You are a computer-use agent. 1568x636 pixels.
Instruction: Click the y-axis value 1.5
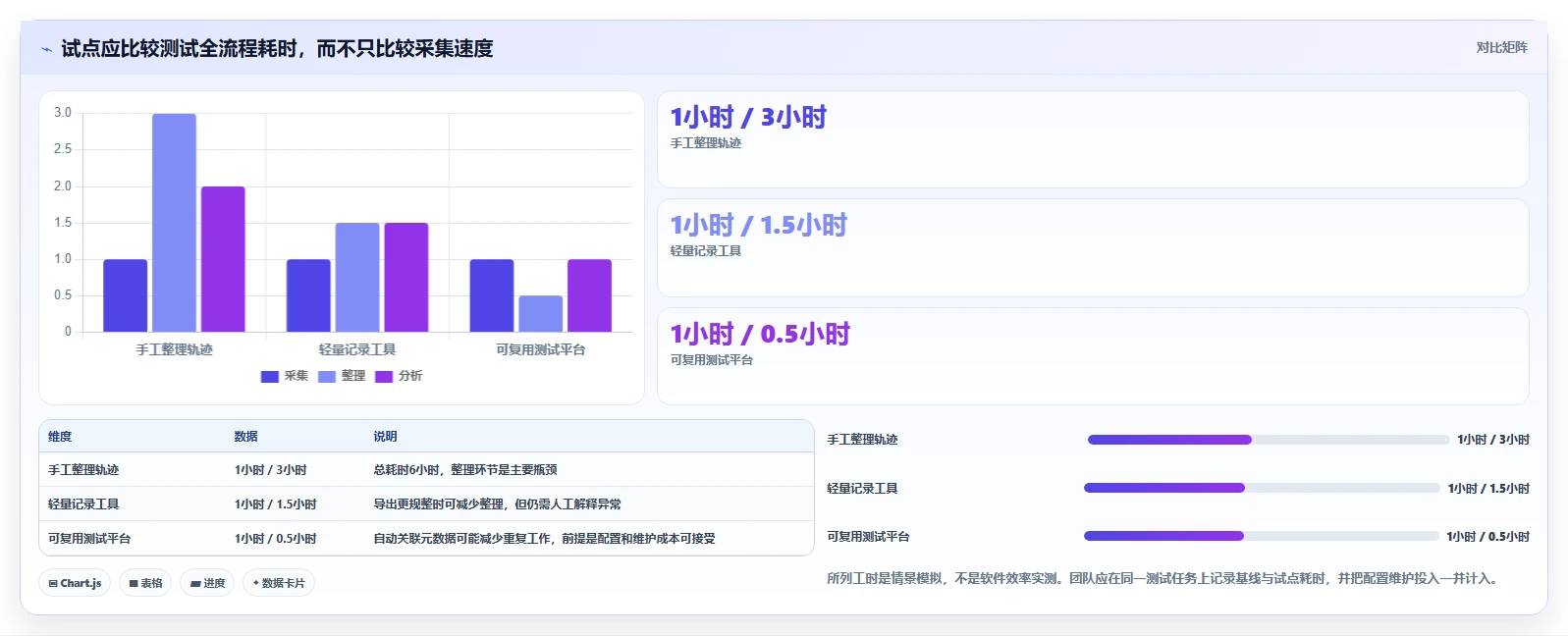63,223
